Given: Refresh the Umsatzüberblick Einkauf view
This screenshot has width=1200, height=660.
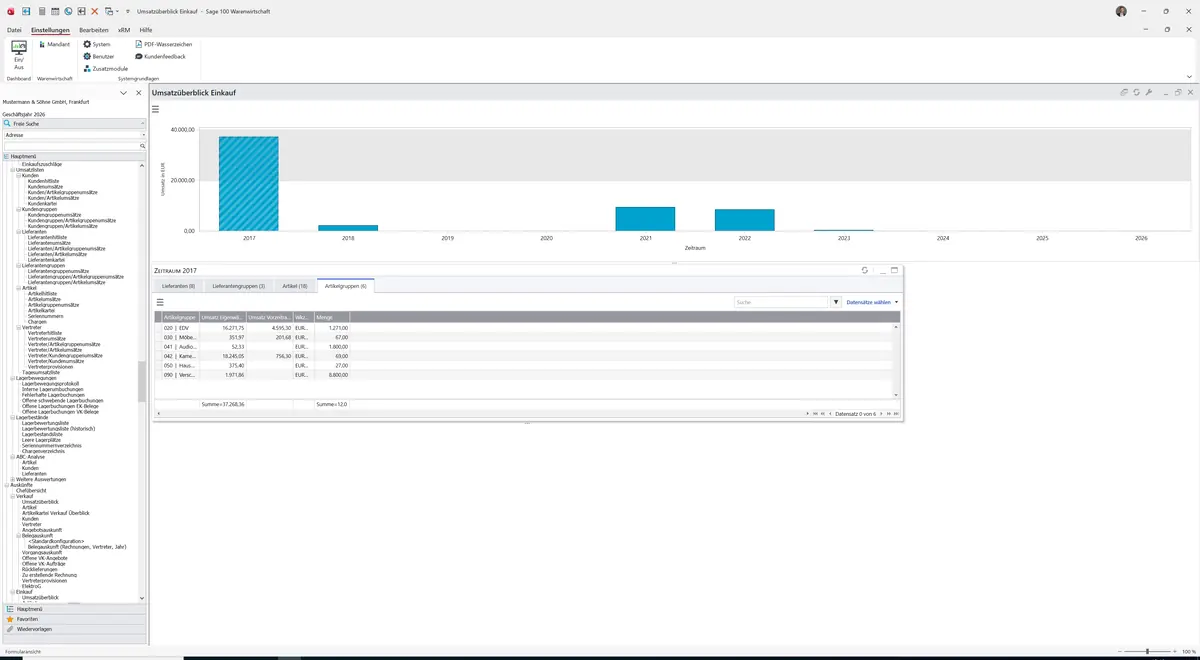Looking at the screenshot, I should tap(1137, 92).
